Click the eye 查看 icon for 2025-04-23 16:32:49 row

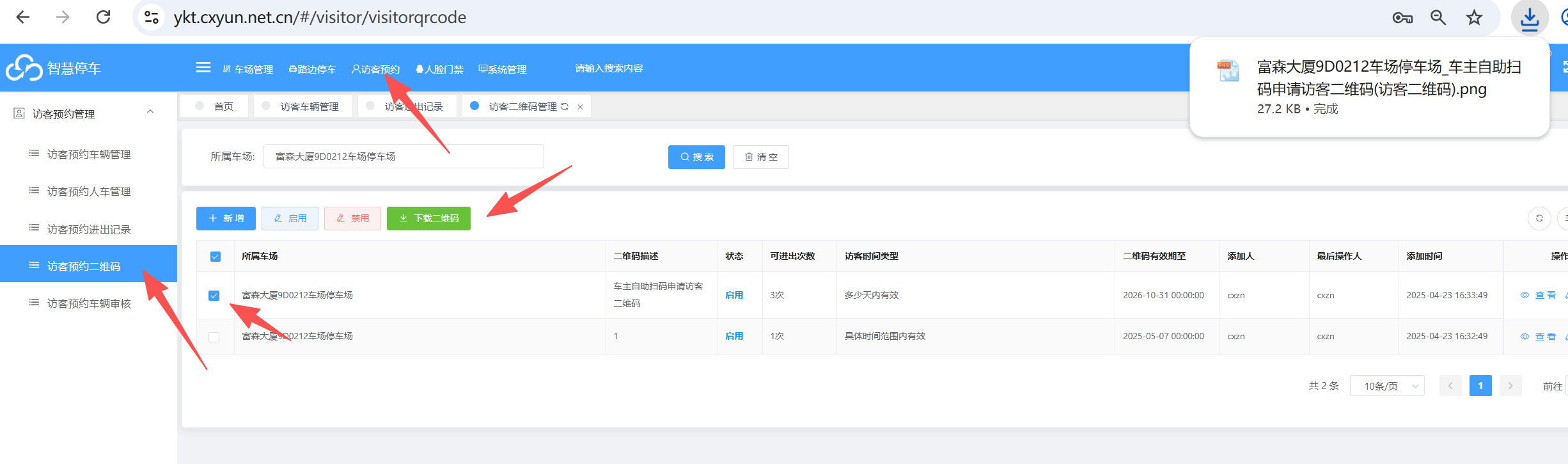click(1525, 336)
